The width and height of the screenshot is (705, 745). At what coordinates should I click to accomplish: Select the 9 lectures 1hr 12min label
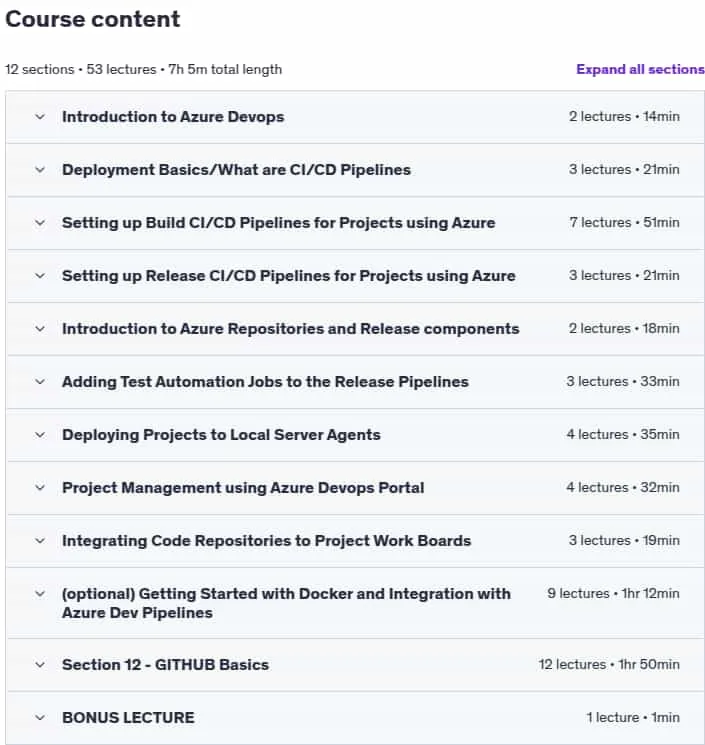pyautogui.click(x=613, y=593)
